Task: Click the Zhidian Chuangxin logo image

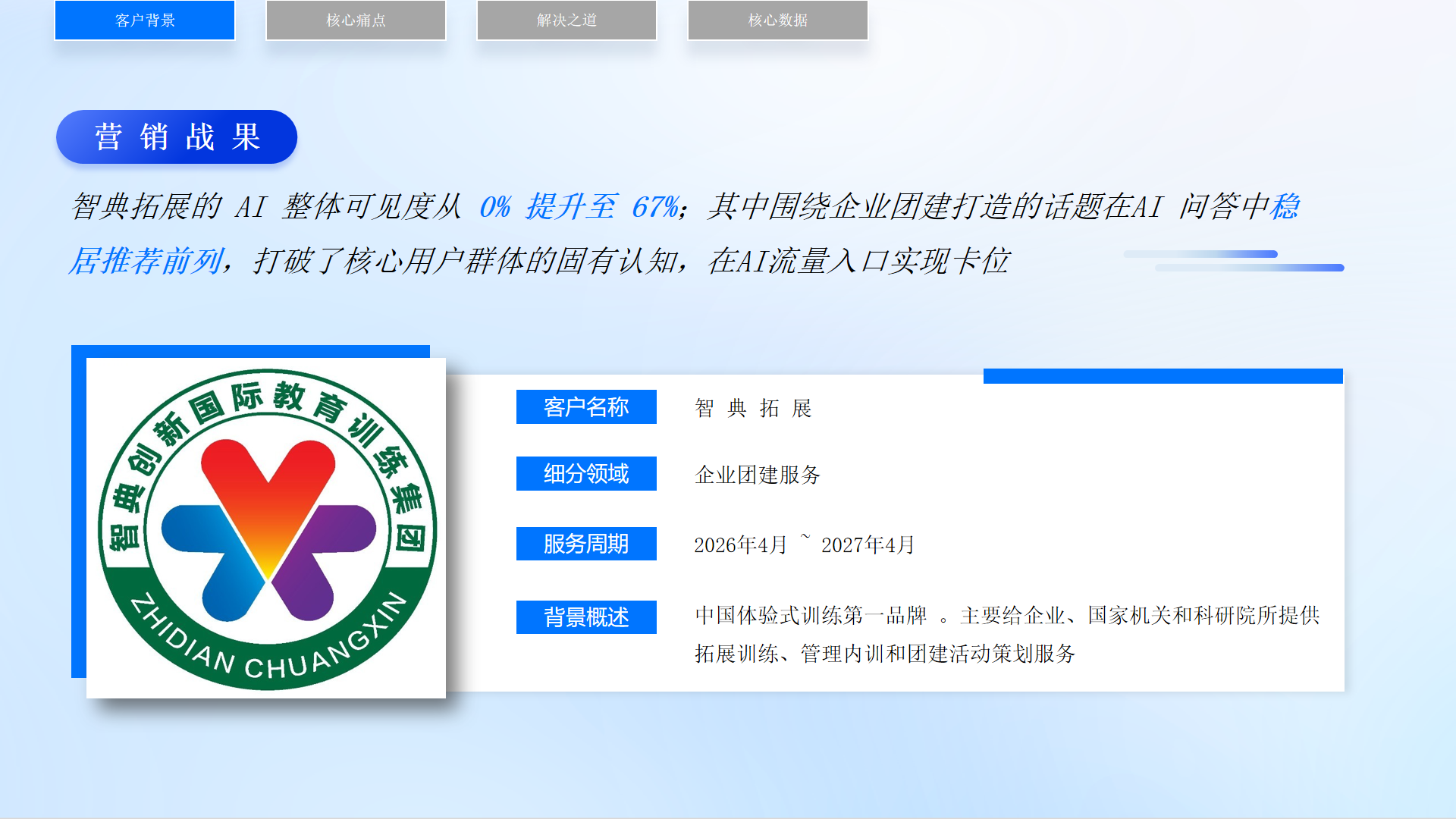Action: click(x=266, y=529)
